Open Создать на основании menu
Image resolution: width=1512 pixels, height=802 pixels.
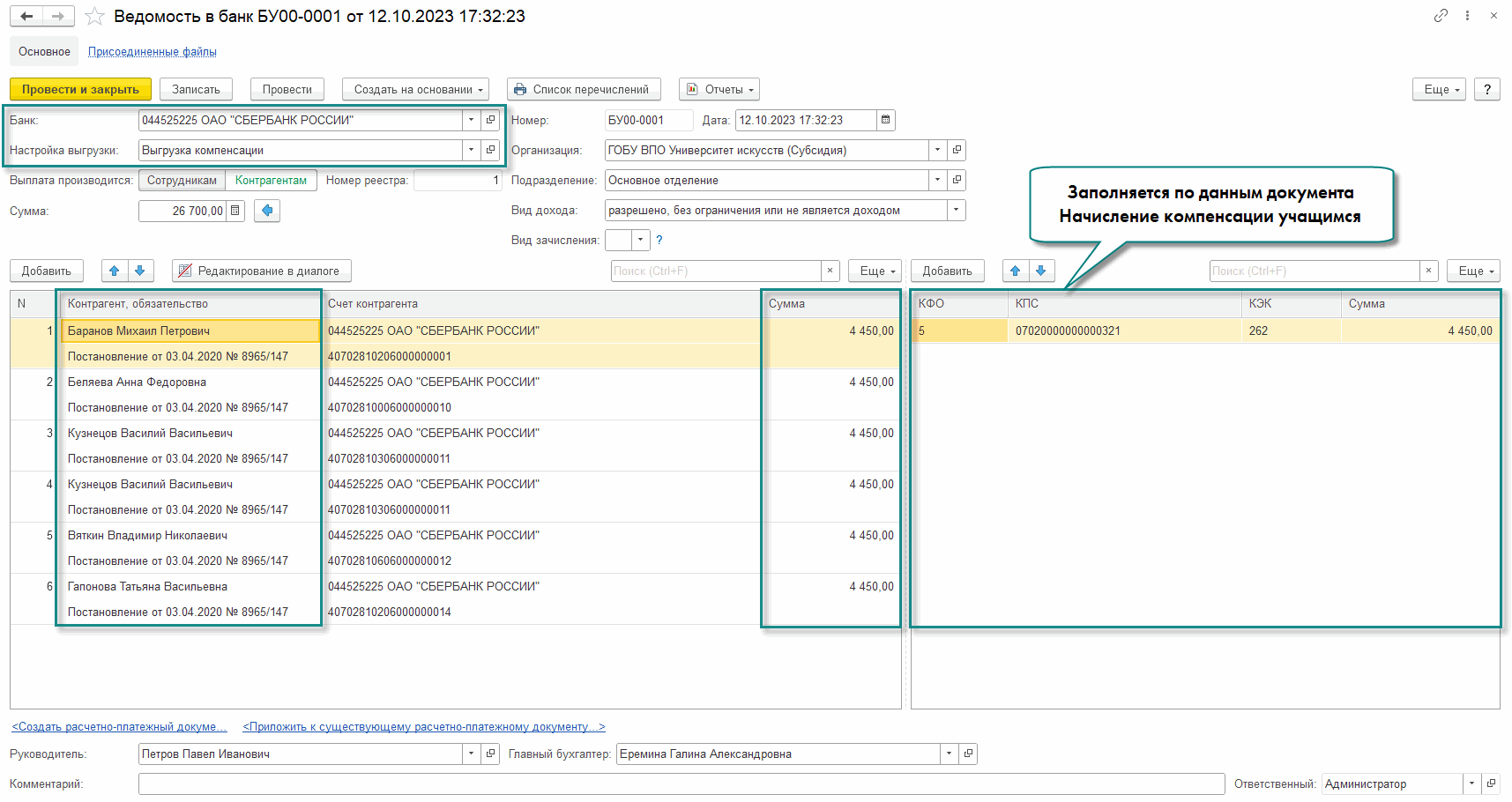tap(415, 89)
